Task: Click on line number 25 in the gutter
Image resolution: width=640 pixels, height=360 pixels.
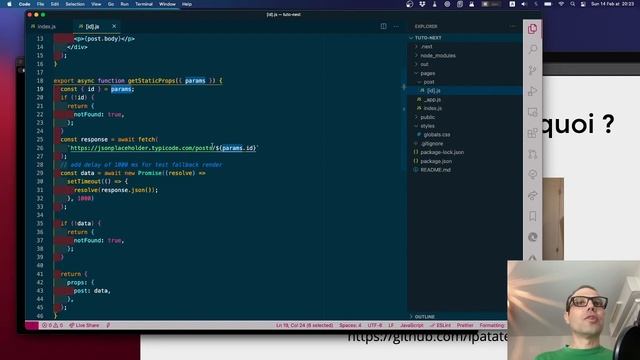Action: (40, 140)
